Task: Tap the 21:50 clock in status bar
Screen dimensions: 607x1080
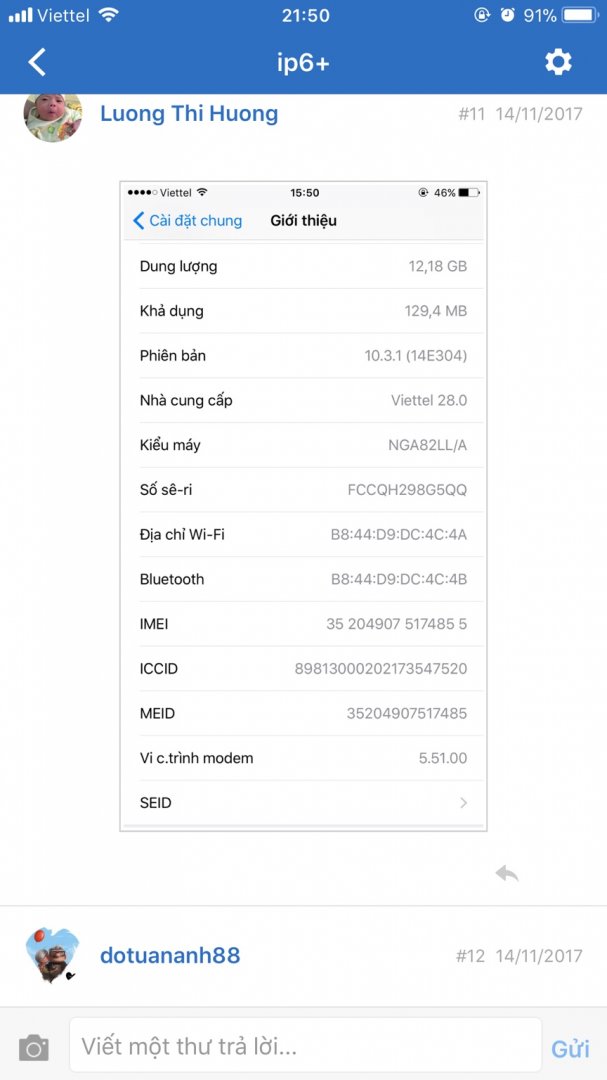Action: [305, 16]
